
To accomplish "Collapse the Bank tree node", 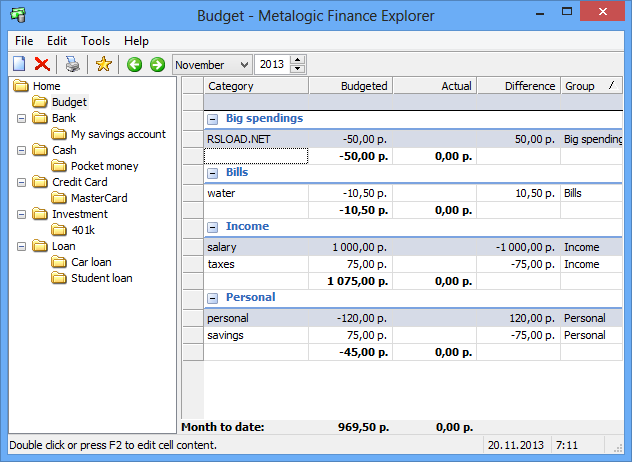I will pos(21,119).
